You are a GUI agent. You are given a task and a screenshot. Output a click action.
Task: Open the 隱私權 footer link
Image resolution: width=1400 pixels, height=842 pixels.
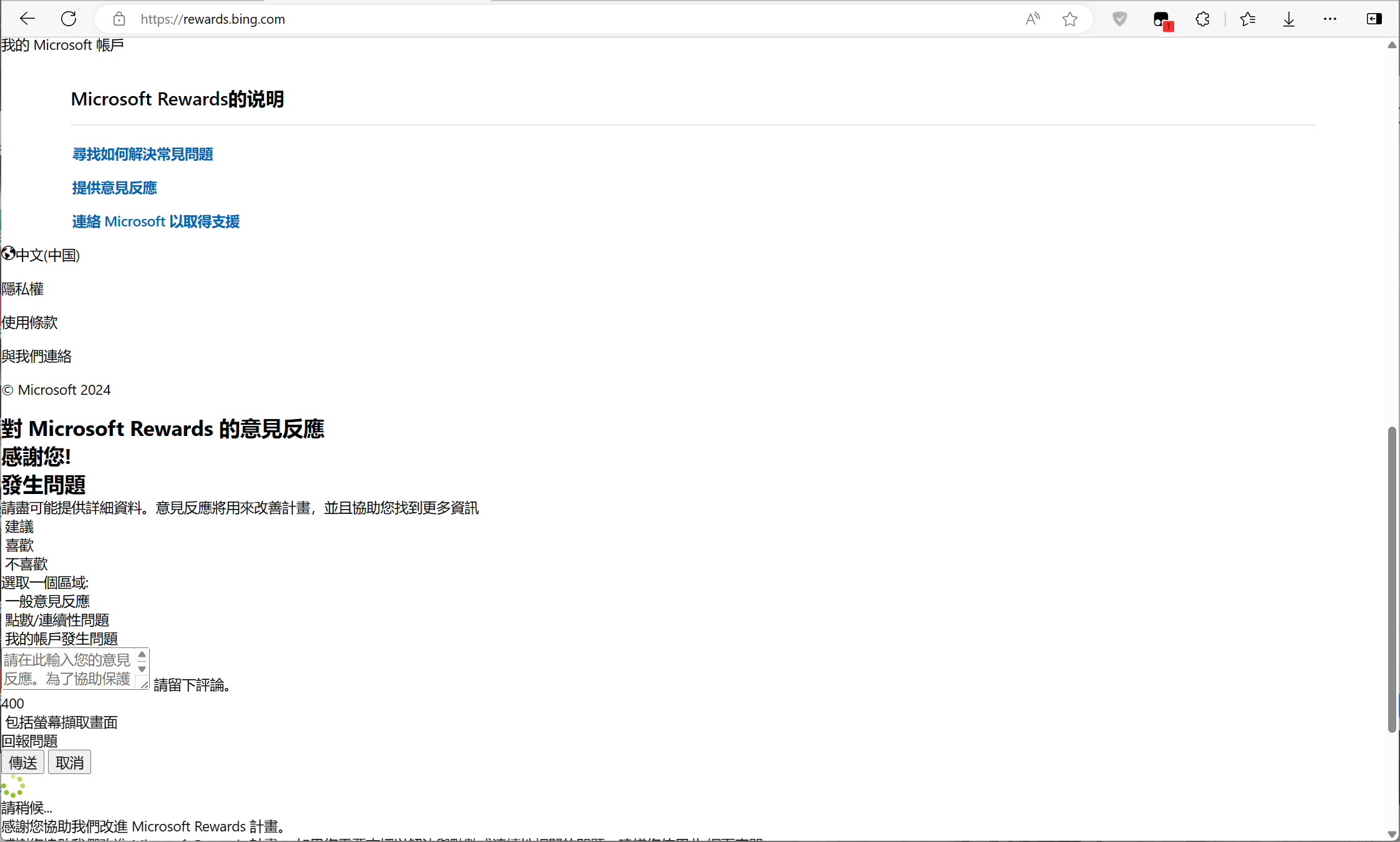[x=22, y=289]
